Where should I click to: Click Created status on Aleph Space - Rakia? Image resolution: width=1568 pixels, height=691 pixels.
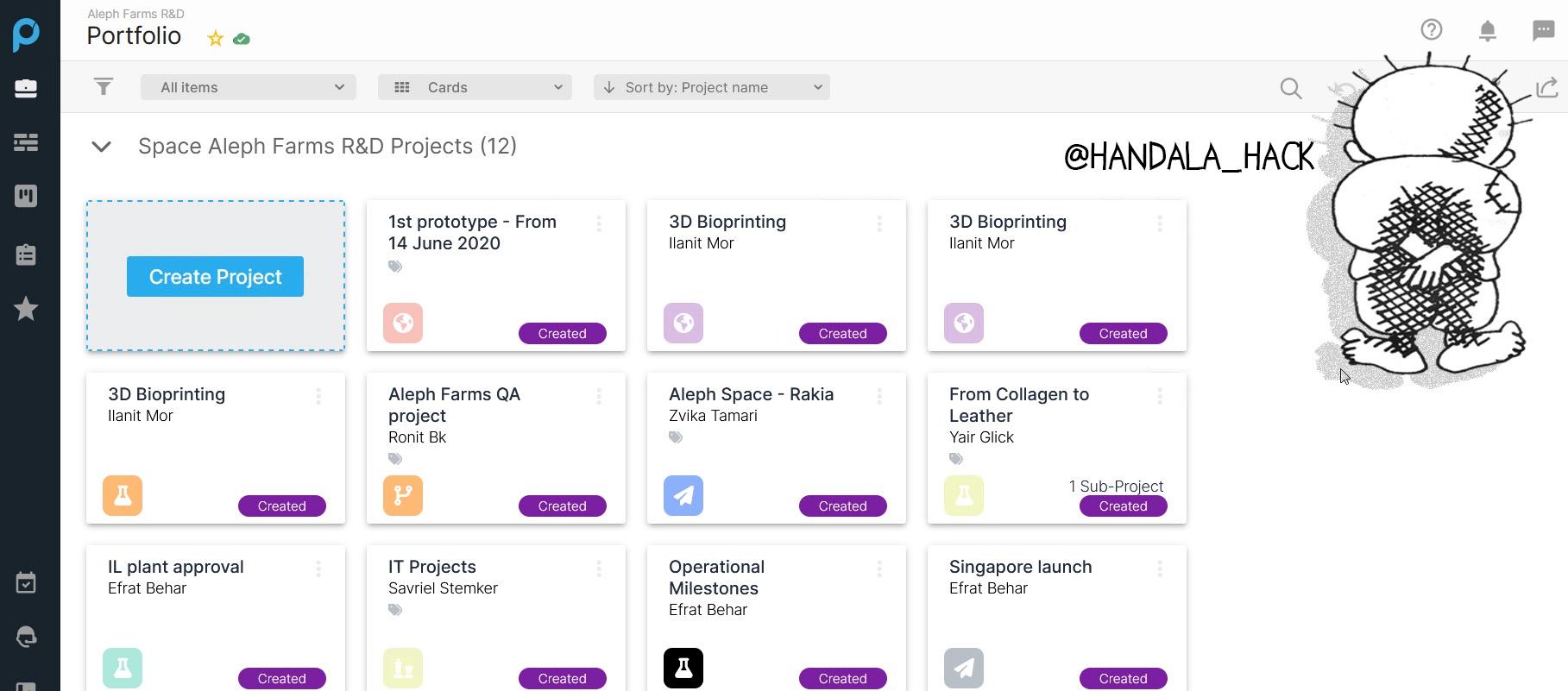[842, 506]
